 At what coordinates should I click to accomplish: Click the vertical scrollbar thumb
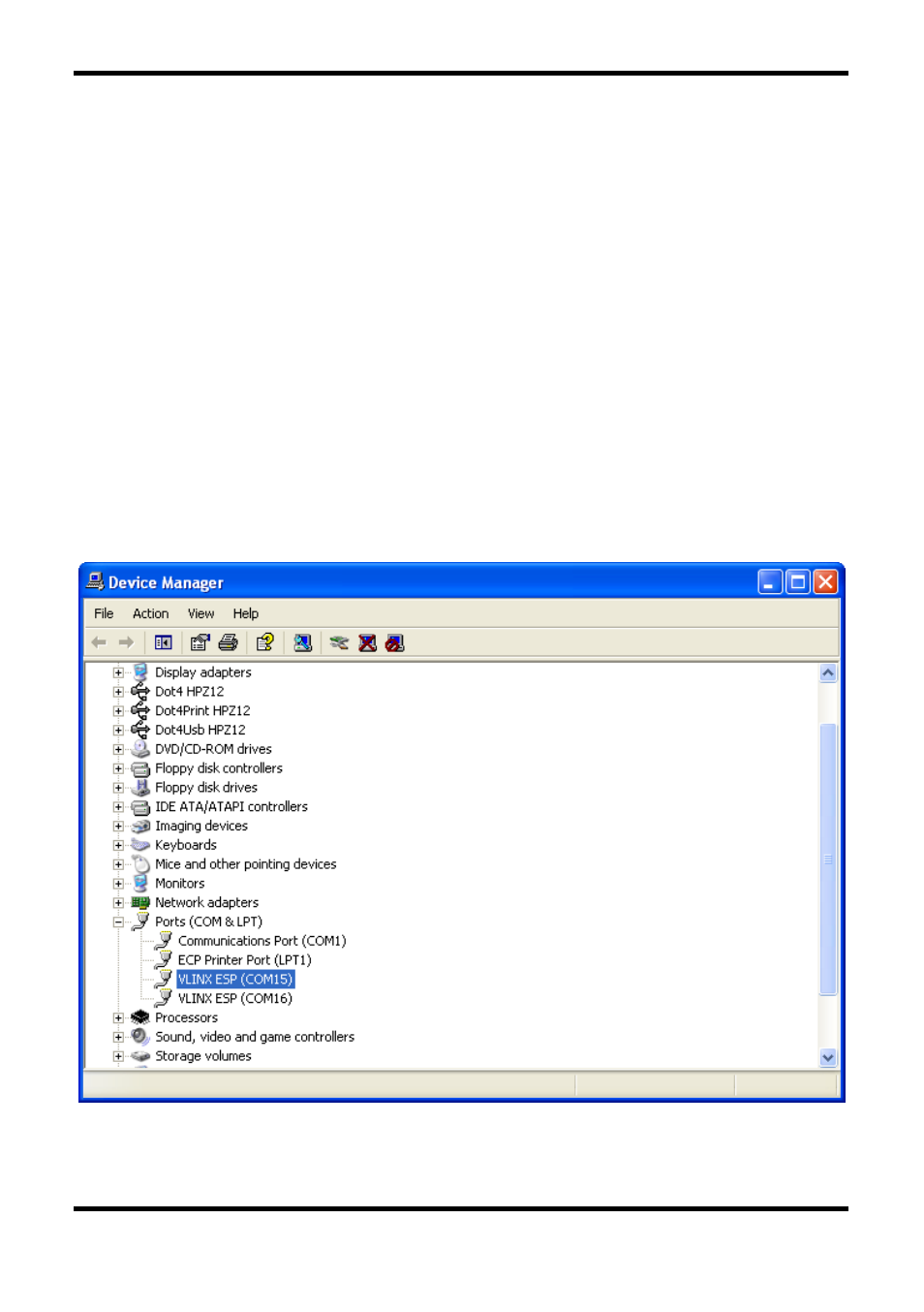[x=828, y=859]
